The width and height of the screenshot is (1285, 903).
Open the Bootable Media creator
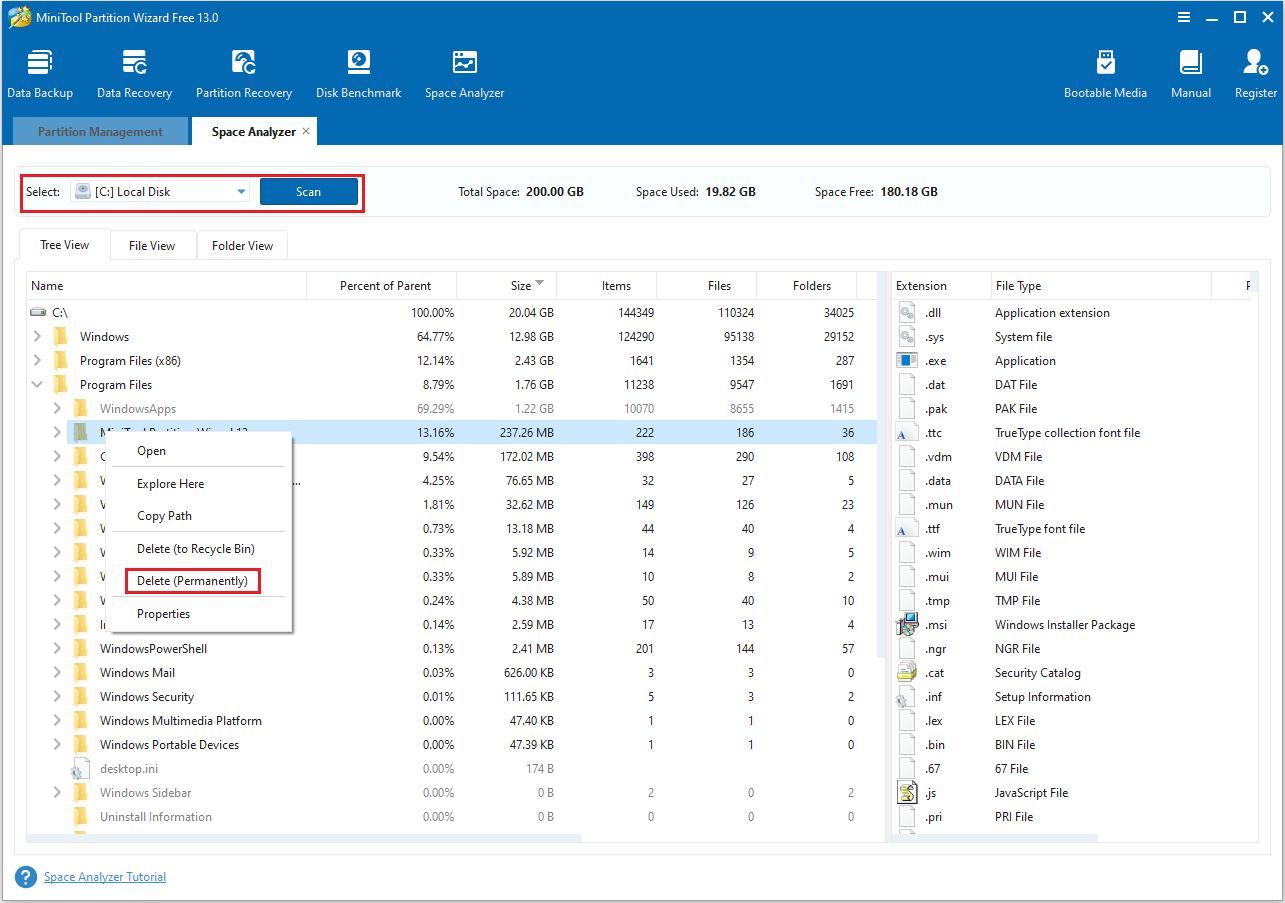(1105, 74)
